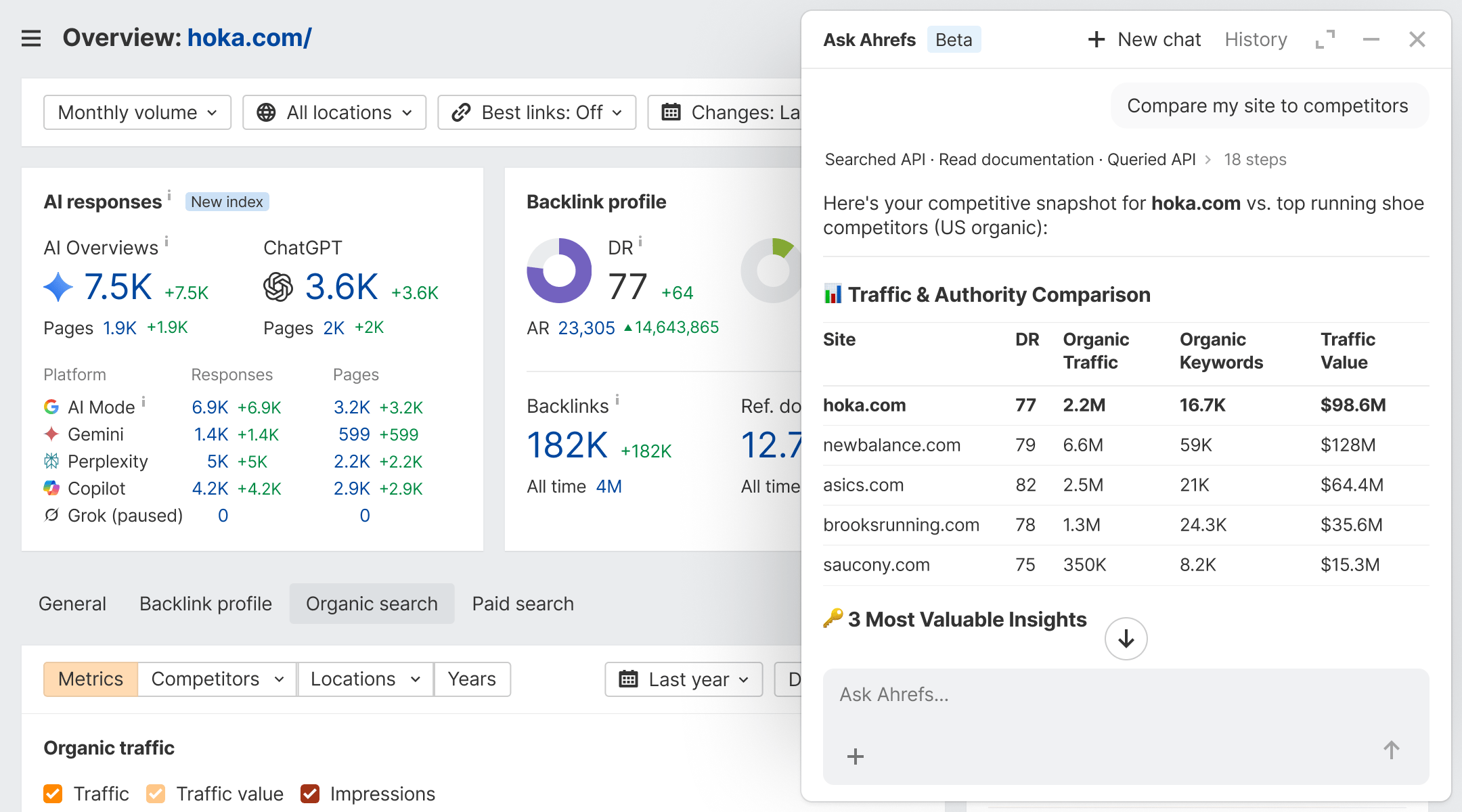Expand the 18 steps details
The width and height of the screenshot is (1462, 812).
(x=1255, y=160)
